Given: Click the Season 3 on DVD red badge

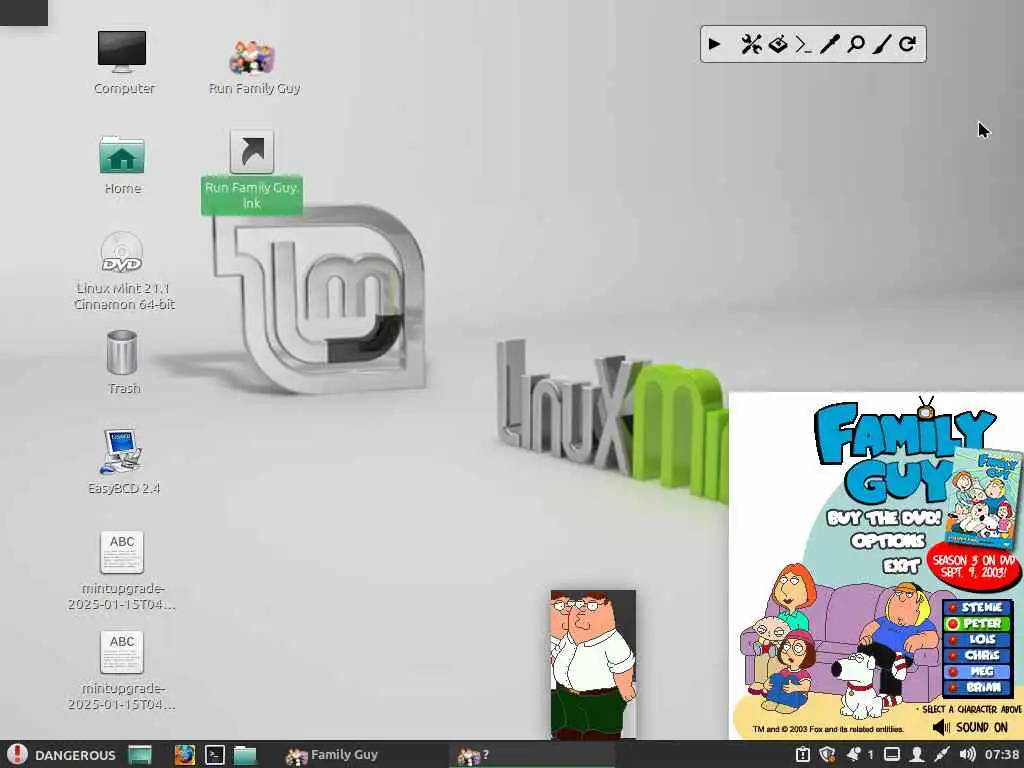Looking at the screenshot, I should pos(974,566).
